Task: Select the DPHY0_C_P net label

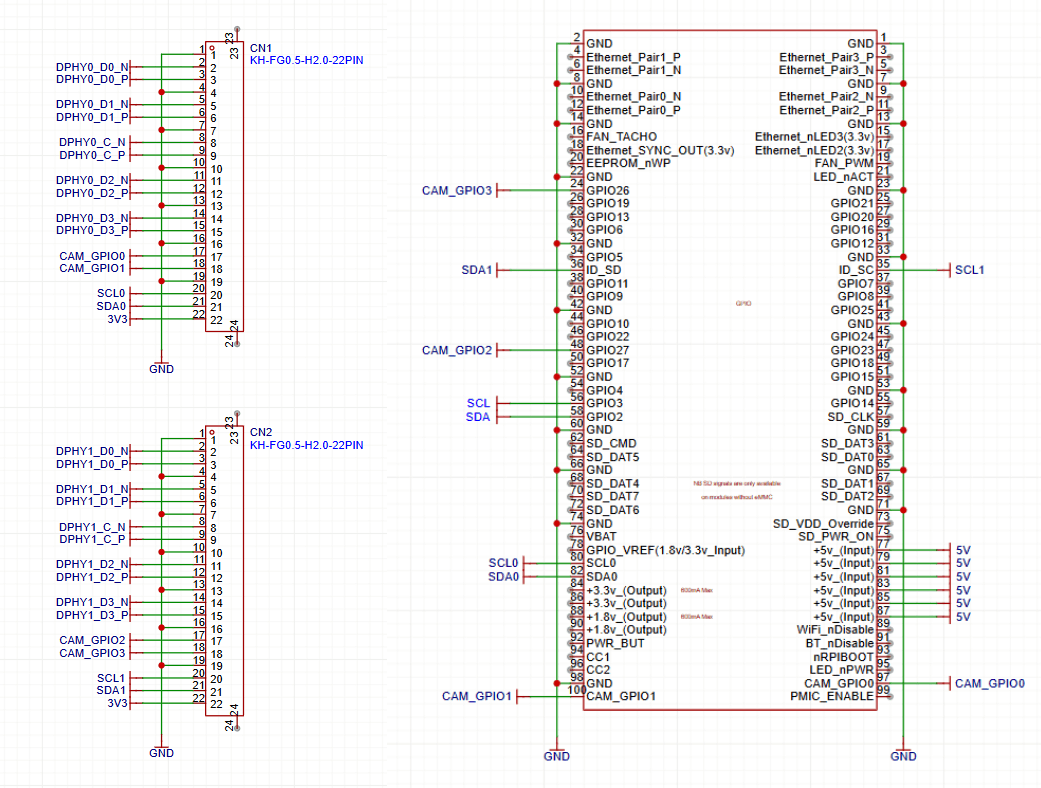Action: coord(92,155)
